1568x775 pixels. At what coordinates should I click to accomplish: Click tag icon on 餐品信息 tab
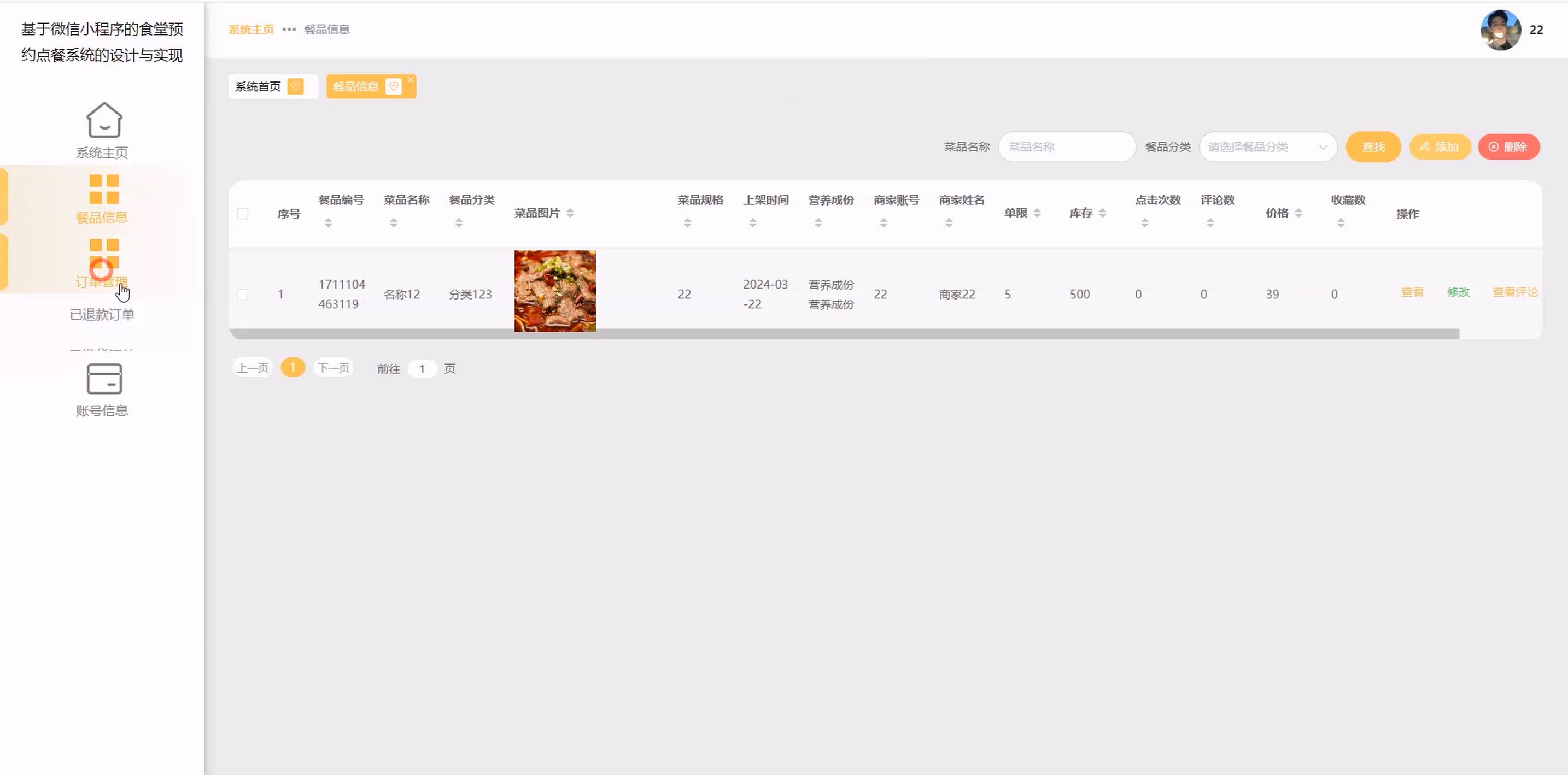tap(394, 87)
